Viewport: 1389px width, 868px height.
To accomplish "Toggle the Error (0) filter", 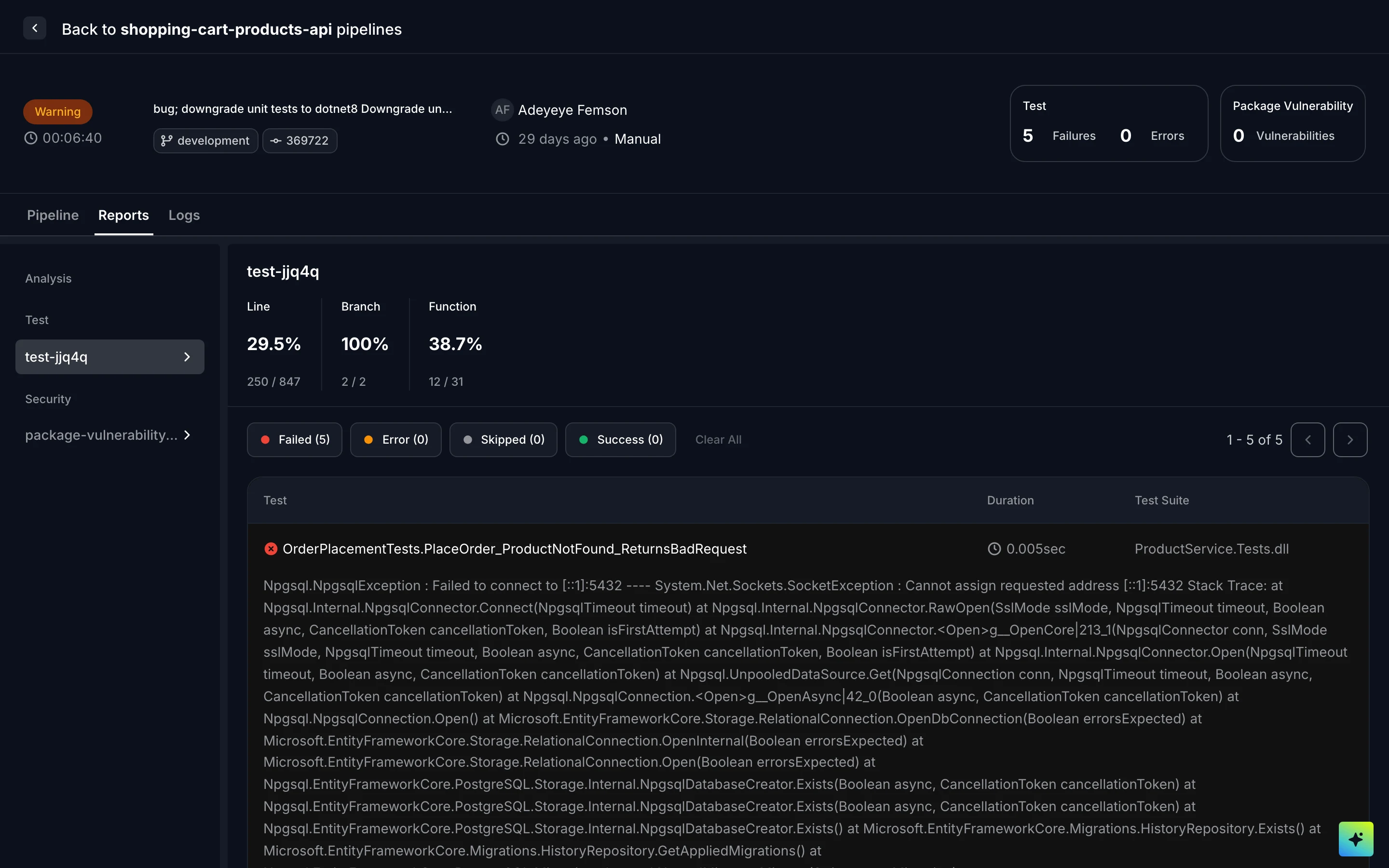I will click(x=395, y=440).
